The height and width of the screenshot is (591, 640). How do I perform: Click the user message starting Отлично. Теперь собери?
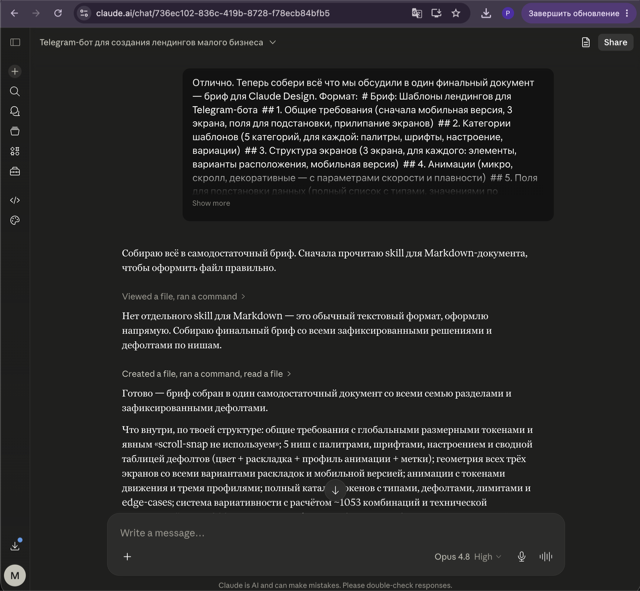point(368,144)
